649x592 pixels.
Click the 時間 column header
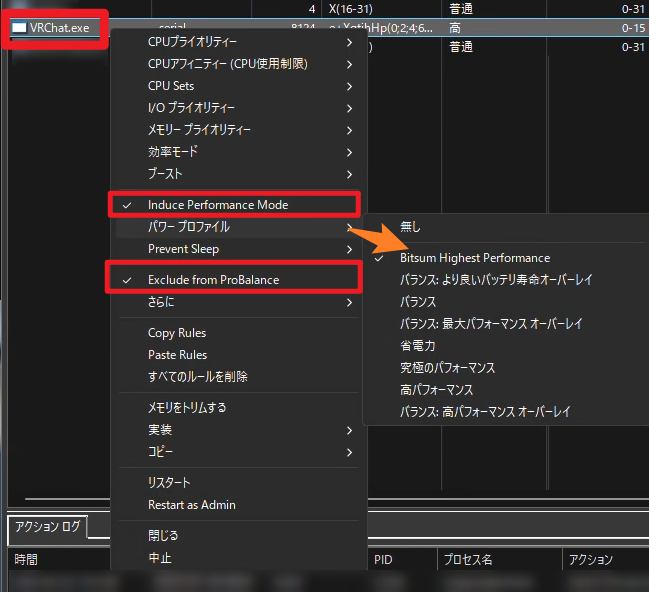point(26,560)
